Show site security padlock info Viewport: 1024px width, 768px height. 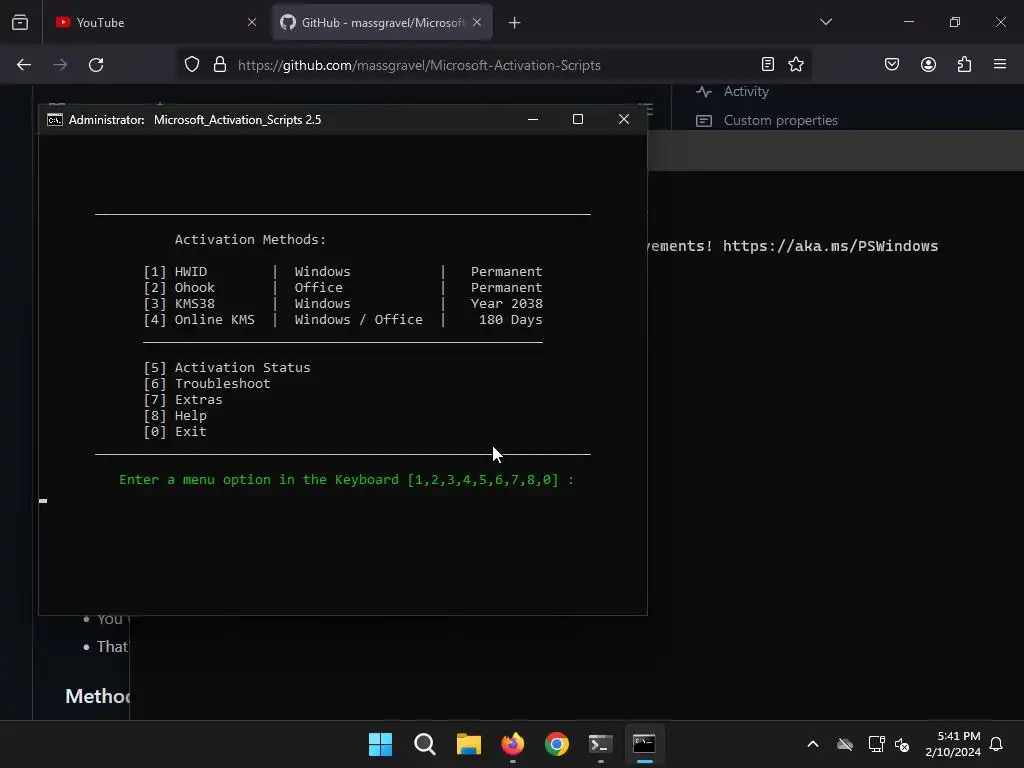pyautogui.click(x=219, y=65)
